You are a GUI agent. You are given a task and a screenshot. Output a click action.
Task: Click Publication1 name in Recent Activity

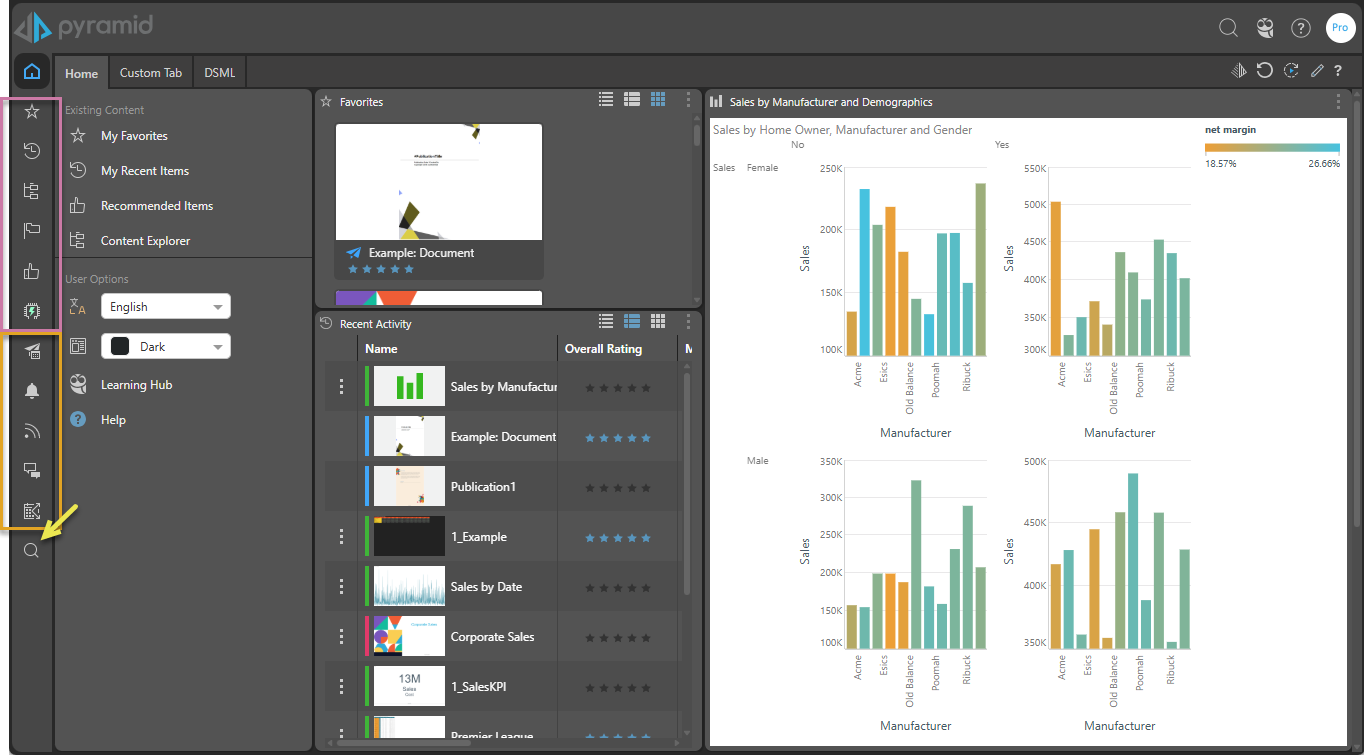[483, 487]
